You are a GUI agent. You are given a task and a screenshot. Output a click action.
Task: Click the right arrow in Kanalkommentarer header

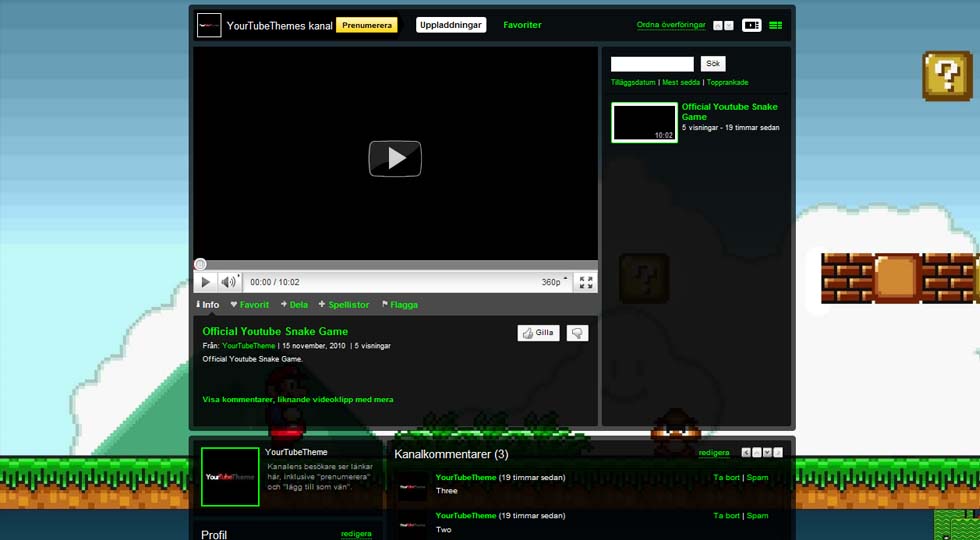pyautogui.click(x=778, y=452)
